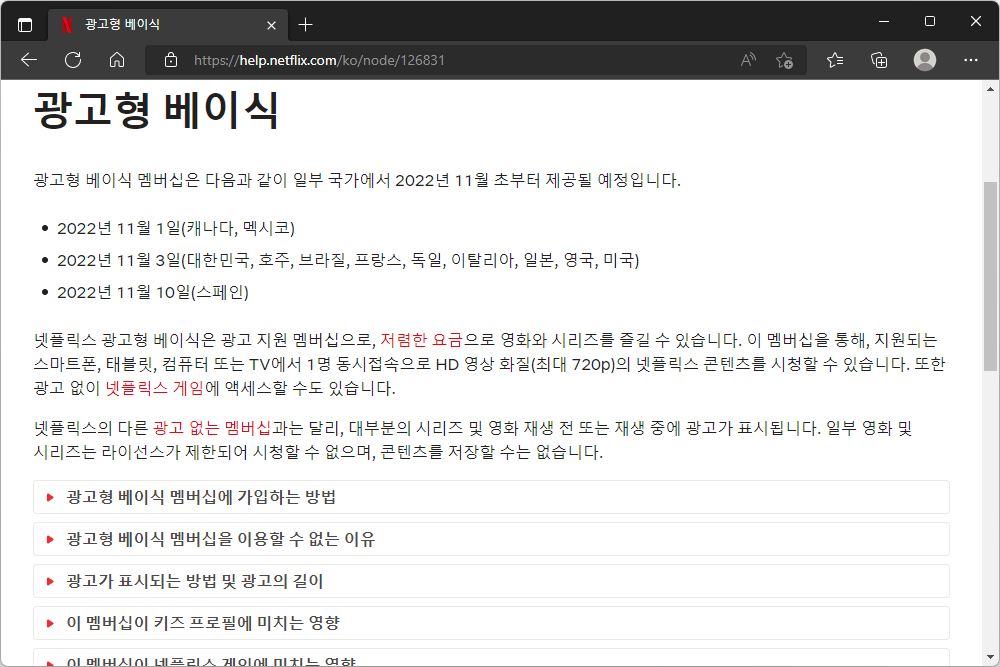
Task: Start Read aloud from the address bar
Action: click(748, 60)
